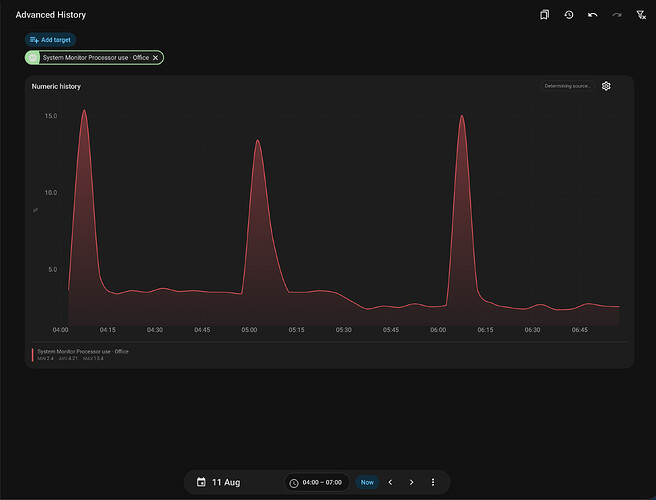Open the three-dot more options menu
The image size is (656, 500).
(x=433, y=482)
